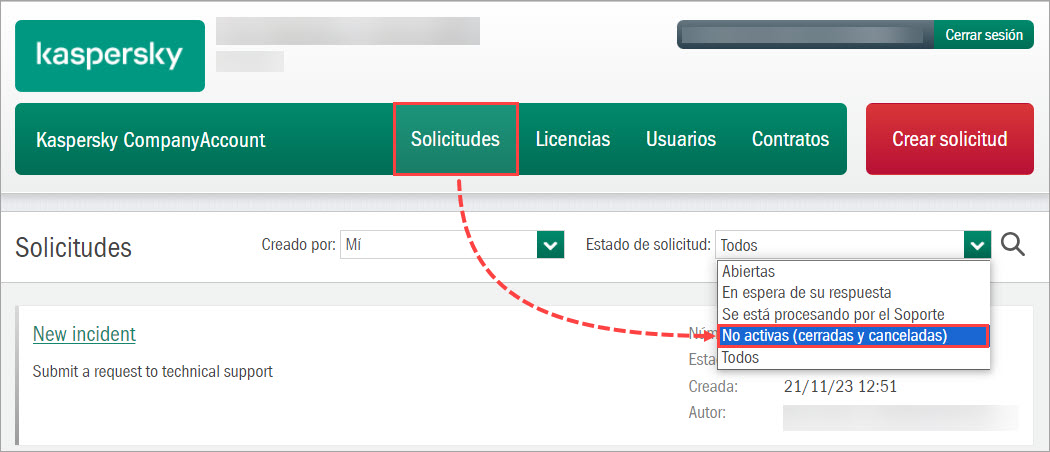Click the Creada: label
Viewport: 1050px width, 452px height.
[x=712, y=386]
